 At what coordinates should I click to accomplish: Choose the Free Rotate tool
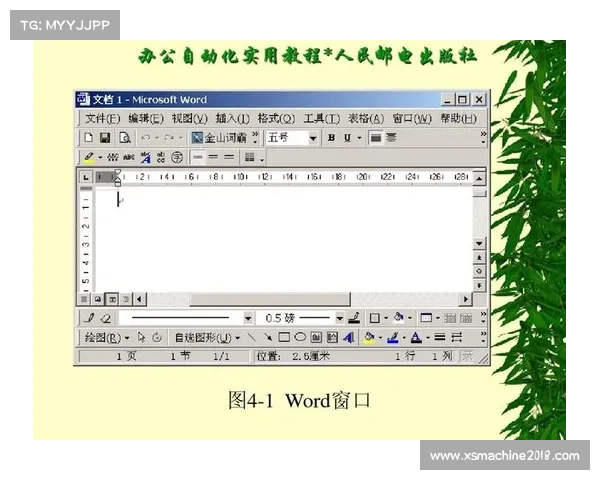pyautogui.click(x=157, y=337)
